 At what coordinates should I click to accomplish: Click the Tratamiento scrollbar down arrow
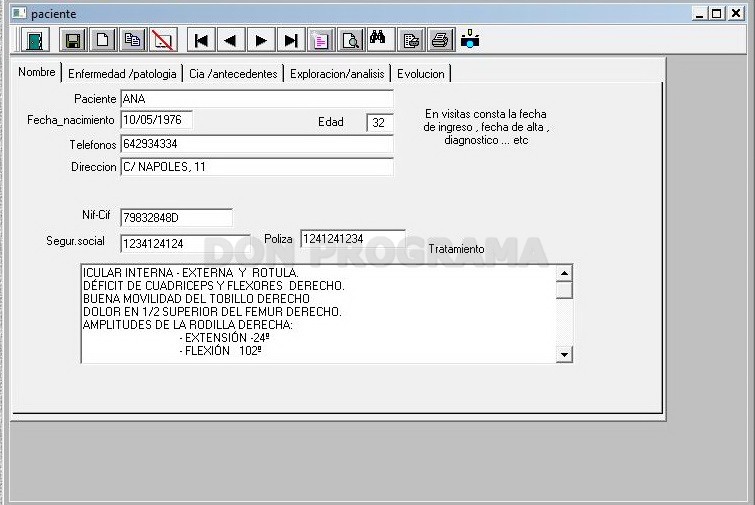[564, 355]
